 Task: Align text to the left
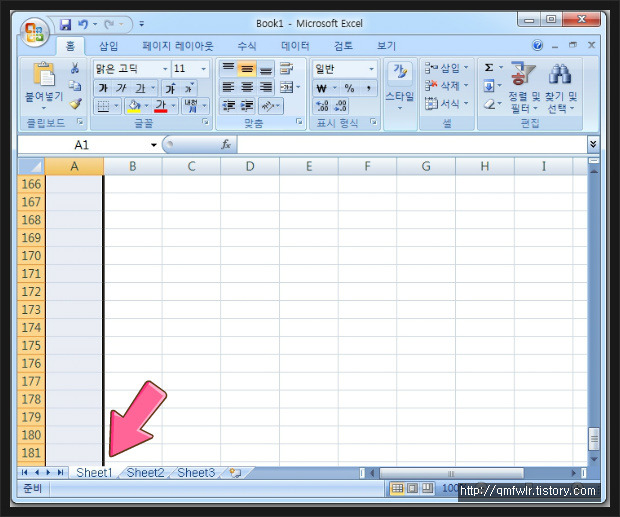pyautogui.click(x=228, y=87)
